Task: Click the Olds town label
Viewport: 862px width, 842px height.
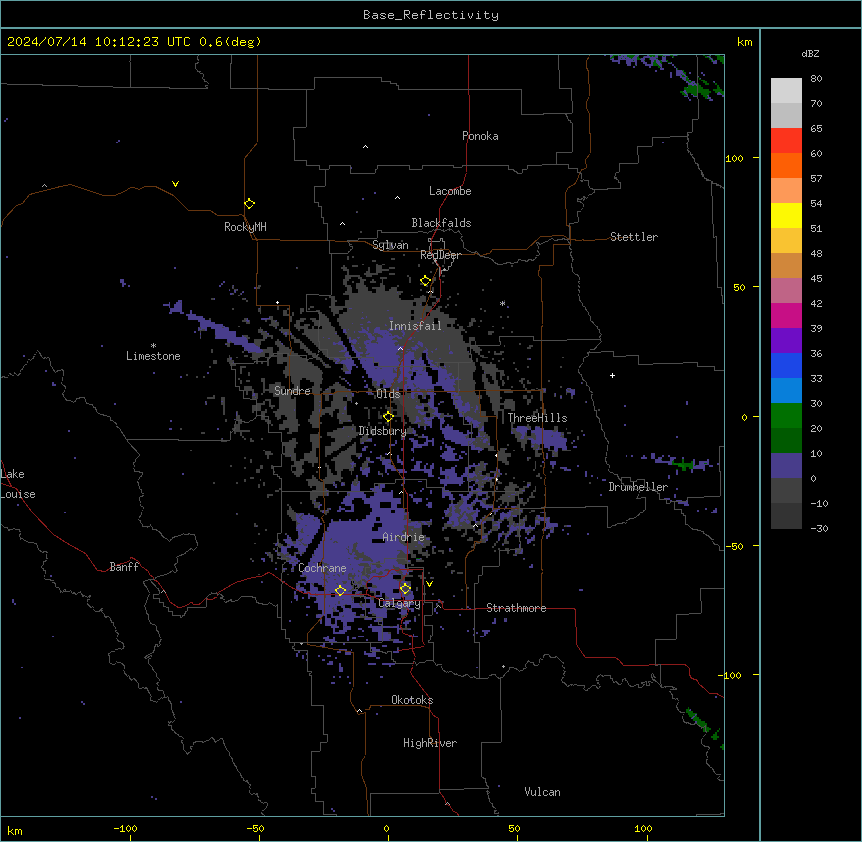Action: [x=388, y=394]
